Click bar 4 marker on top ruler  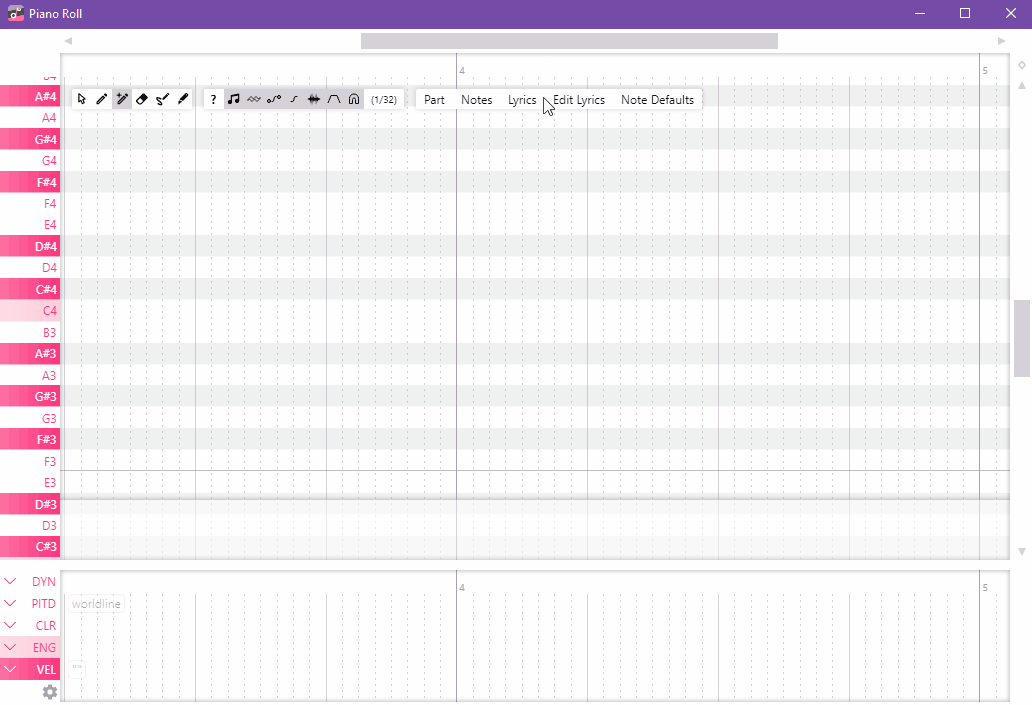point(462,70)
